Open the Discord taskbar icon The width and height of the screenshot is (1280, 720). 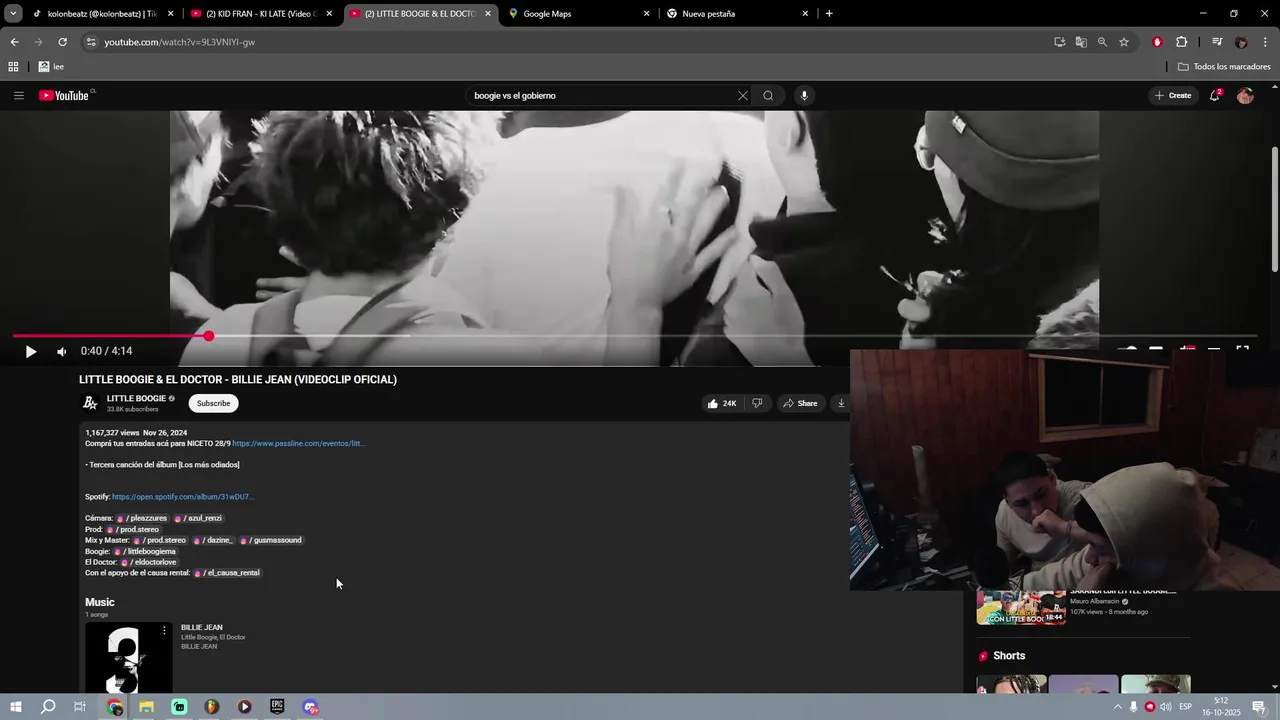pos(310,707)
